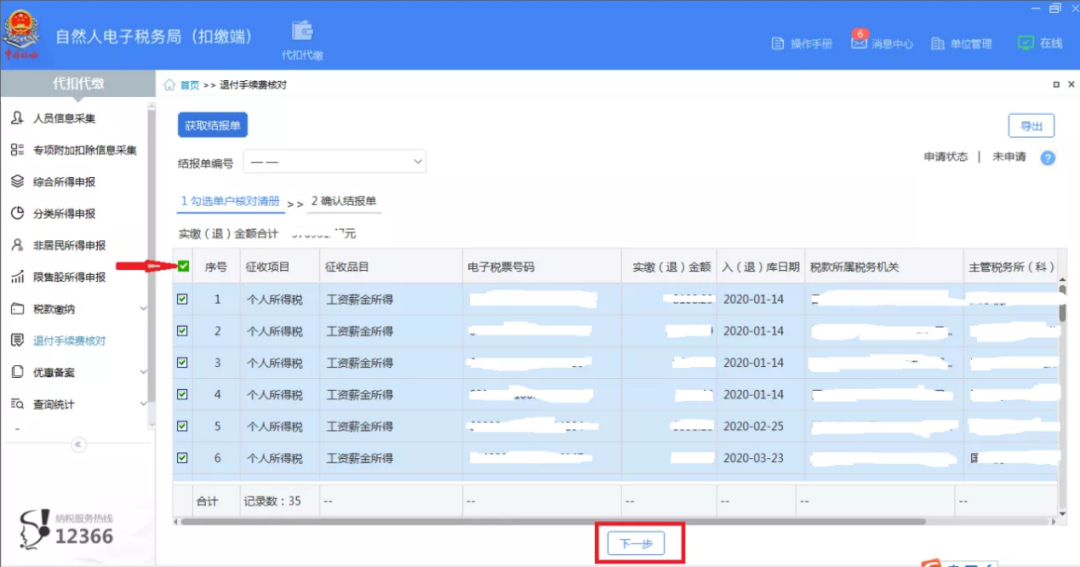Click the 首页 breadcrumb link
The height and width of the screenshot is (567, 1080).
tap(189, 85)
